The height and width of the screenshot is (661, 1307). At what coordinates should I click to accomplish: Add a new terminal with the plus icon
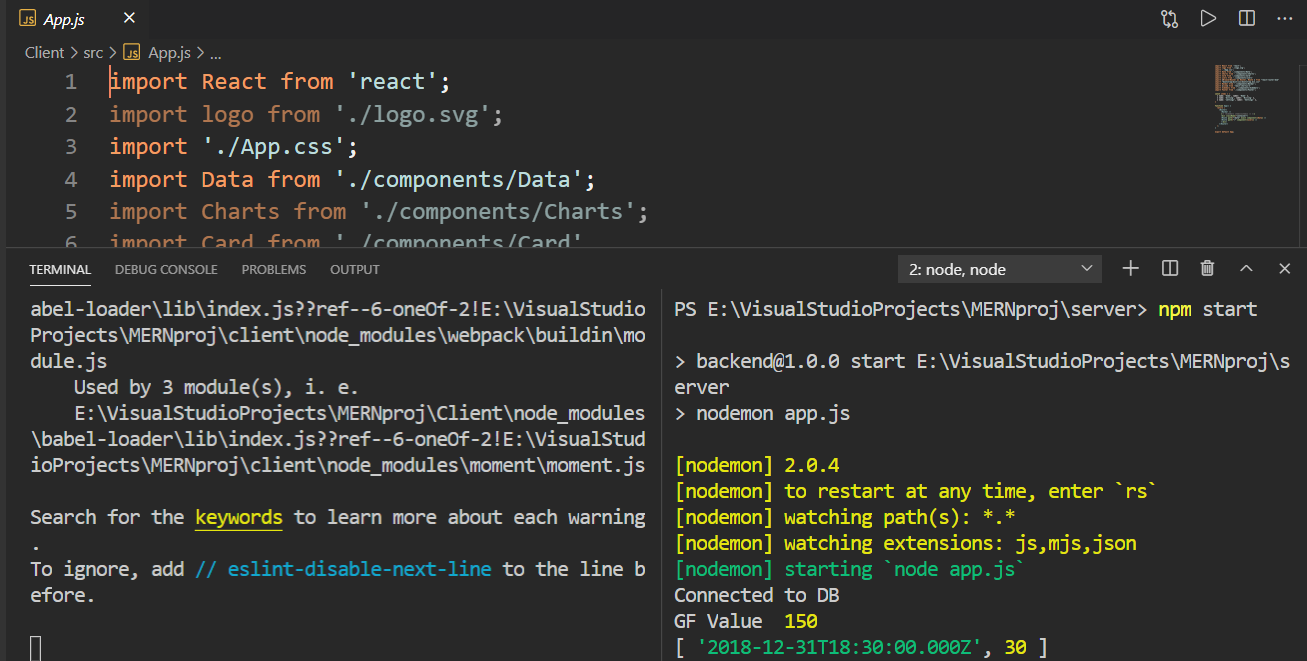pyautogui.click(x=1131, y=268)
